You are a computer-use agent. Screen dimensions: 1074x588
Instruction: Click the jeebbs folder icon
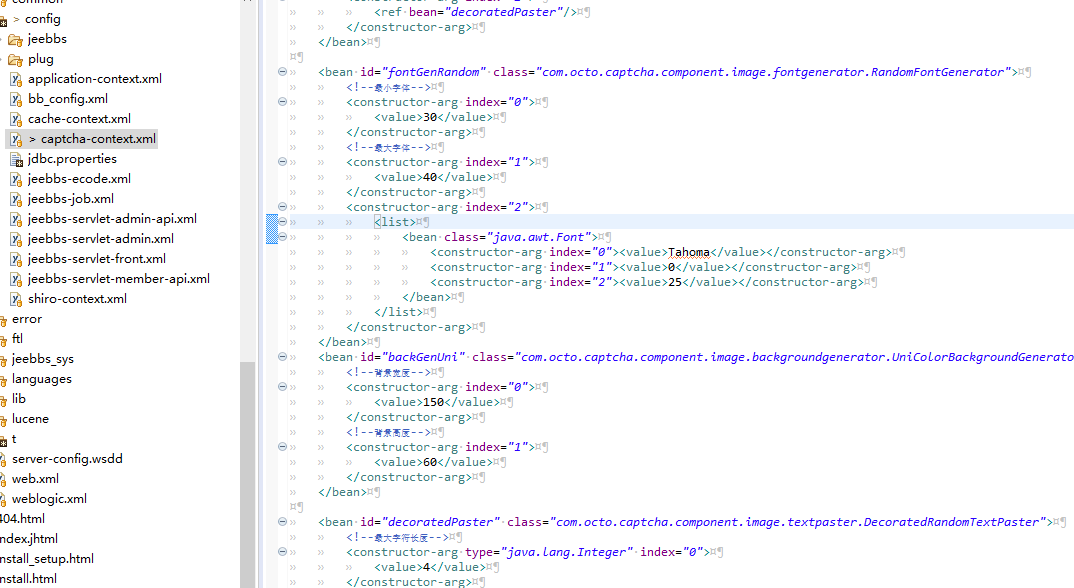(x=15, y=40)
